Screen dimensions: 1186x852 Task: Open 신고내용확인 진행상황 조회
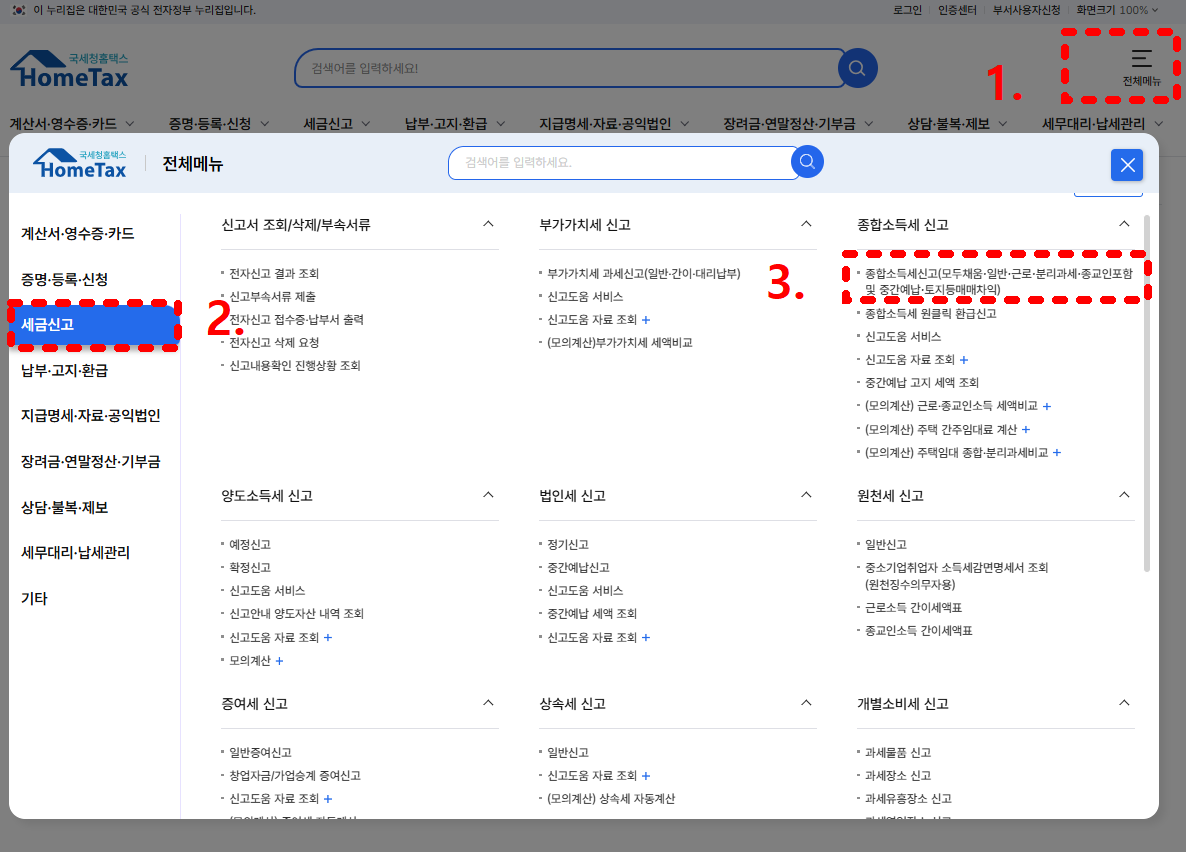[x=295, y=366]
